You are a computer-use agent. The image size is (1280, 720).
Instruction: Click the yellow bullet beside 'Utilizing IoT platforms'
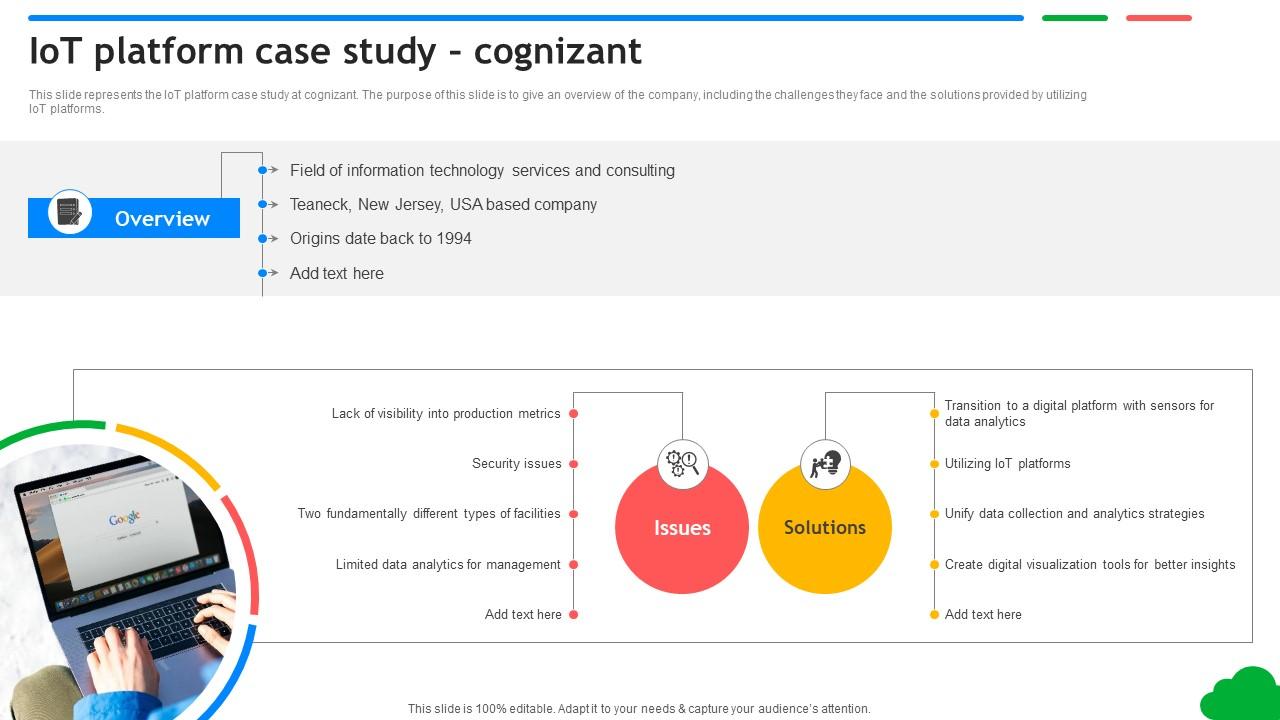[x=934, y=464]
